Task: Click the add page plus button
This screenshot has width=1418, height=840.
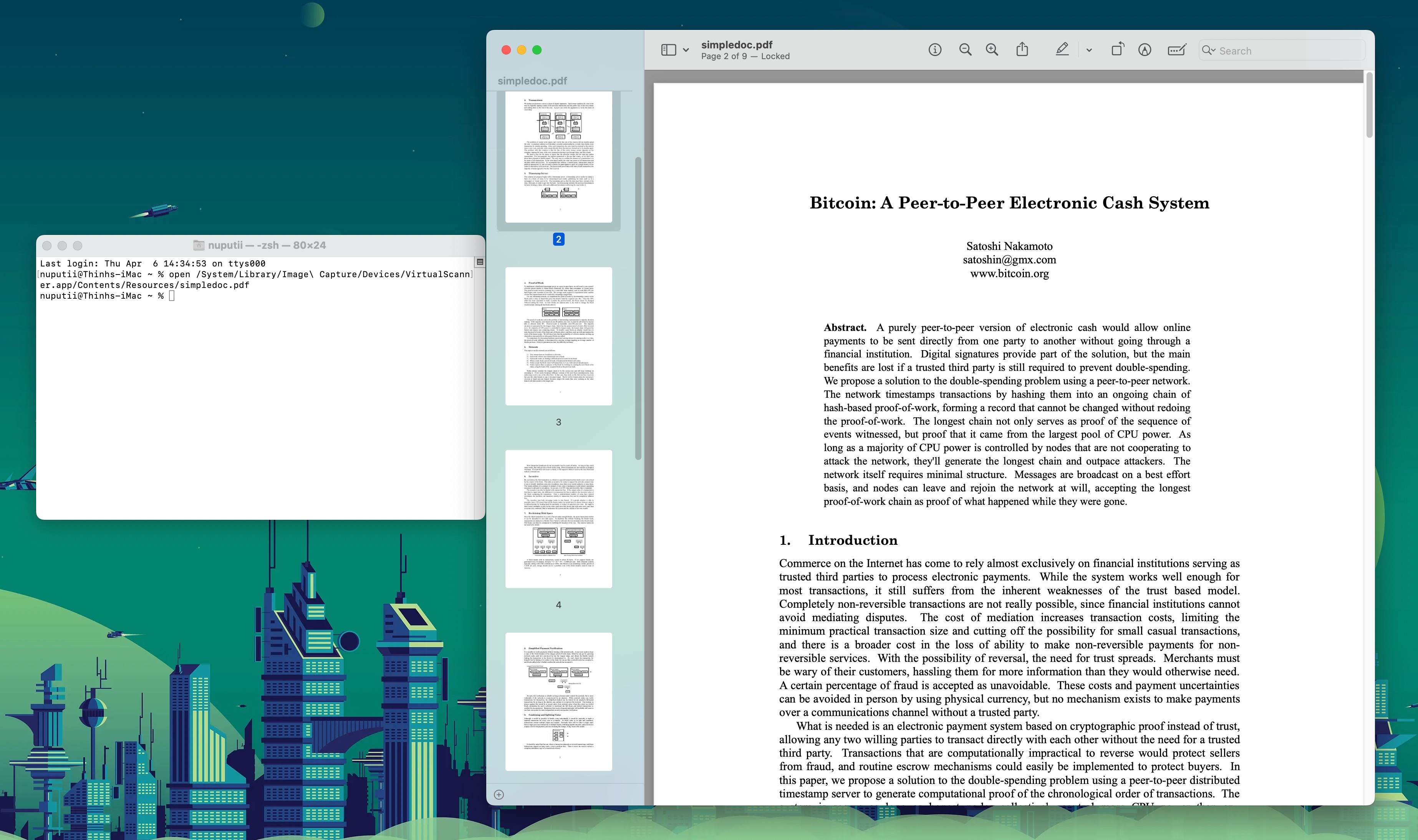Action: pos(499,795)
